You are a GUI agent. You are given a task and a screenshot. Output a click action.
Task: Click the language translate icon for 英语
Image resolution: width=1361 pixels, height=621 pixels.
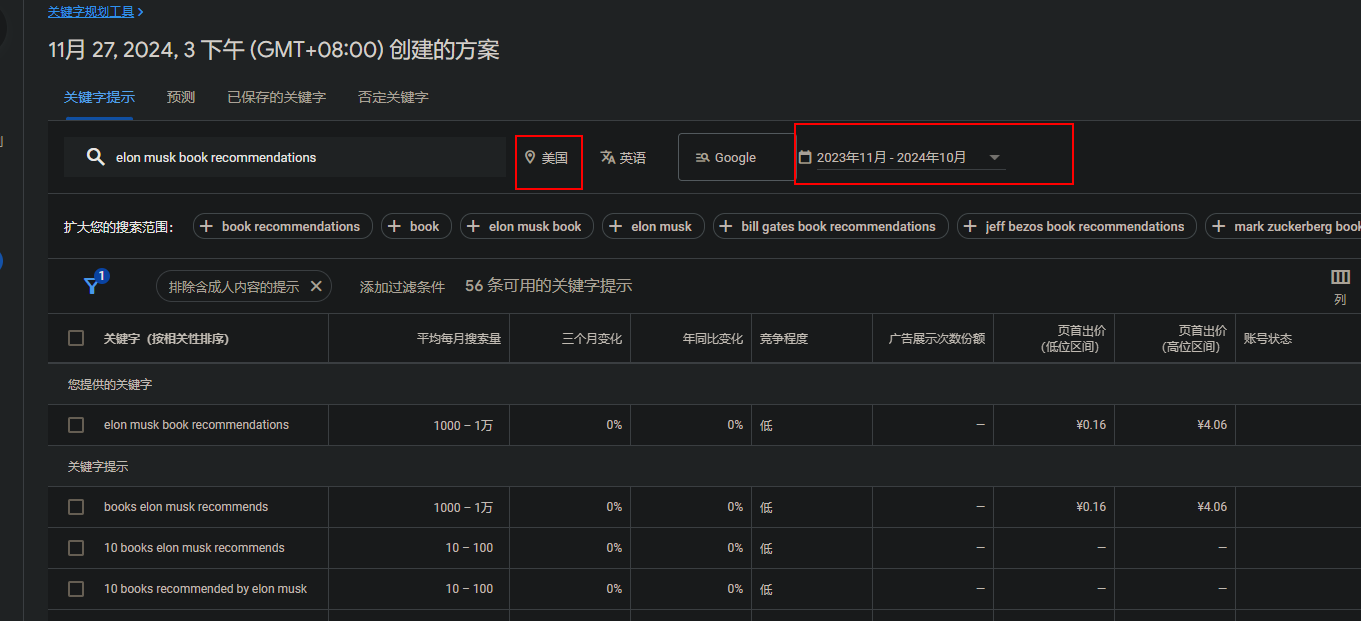[x=607, y=157]
